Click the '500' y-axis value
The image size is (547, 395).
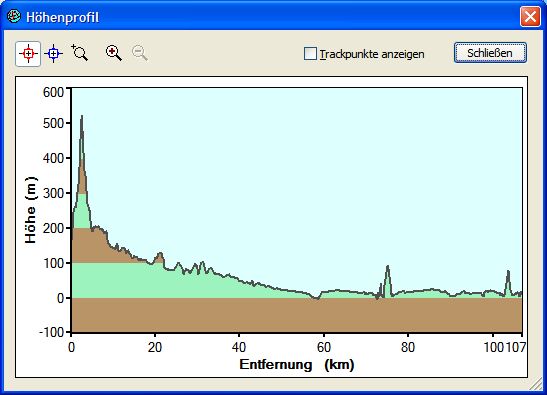tap(53, 123)
